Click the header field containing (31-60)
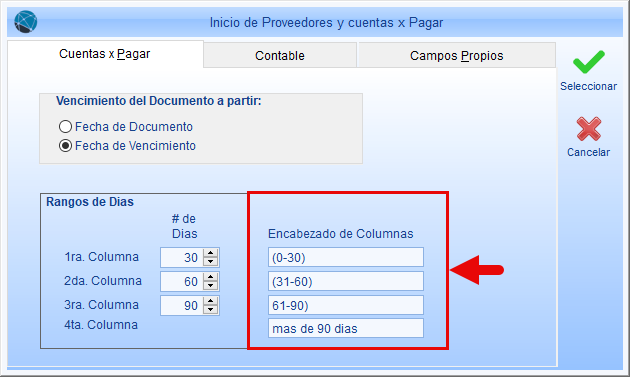 [346, 281]
